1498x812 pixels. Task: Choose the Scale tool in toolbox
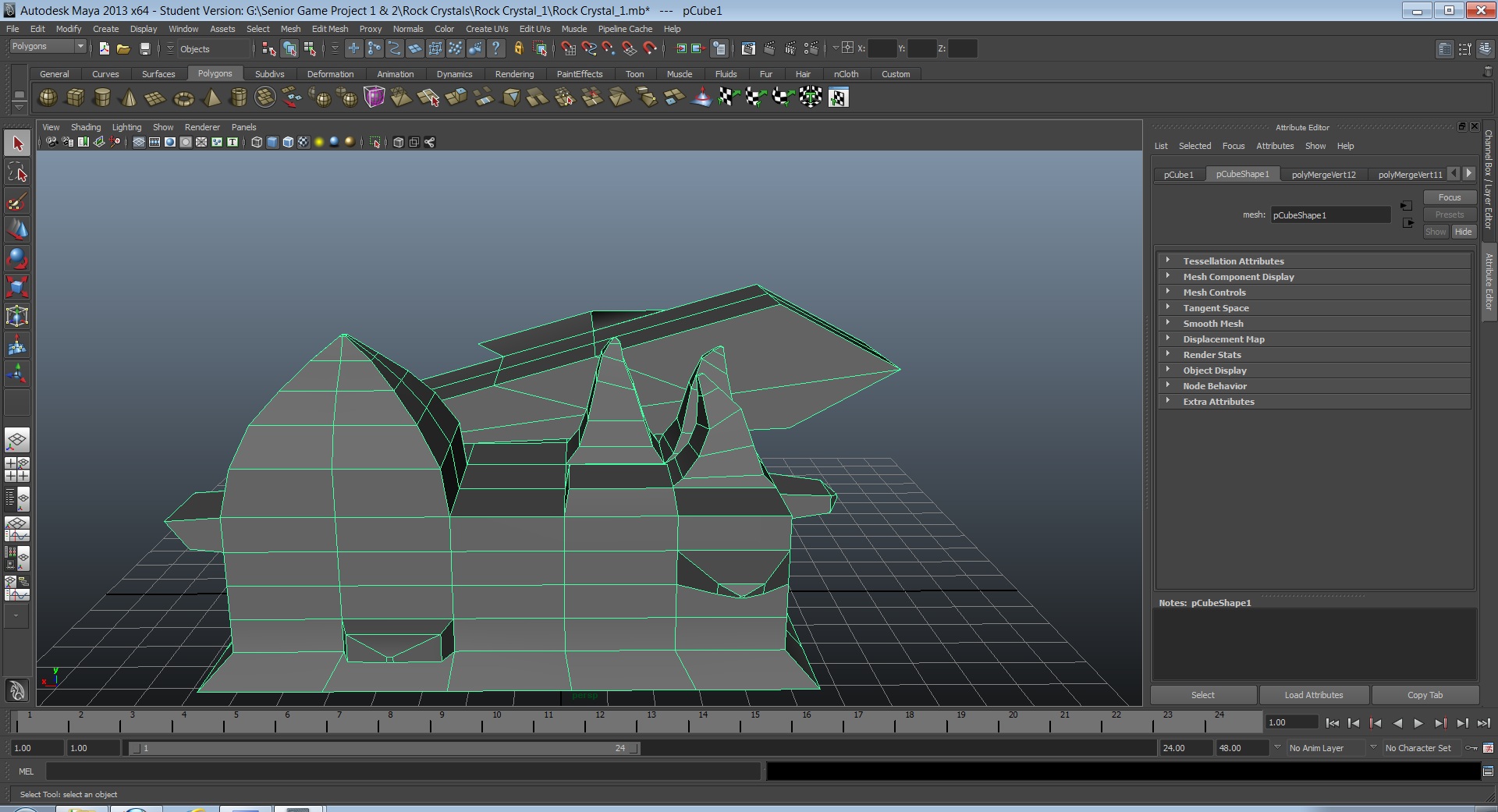pos(16,287)
